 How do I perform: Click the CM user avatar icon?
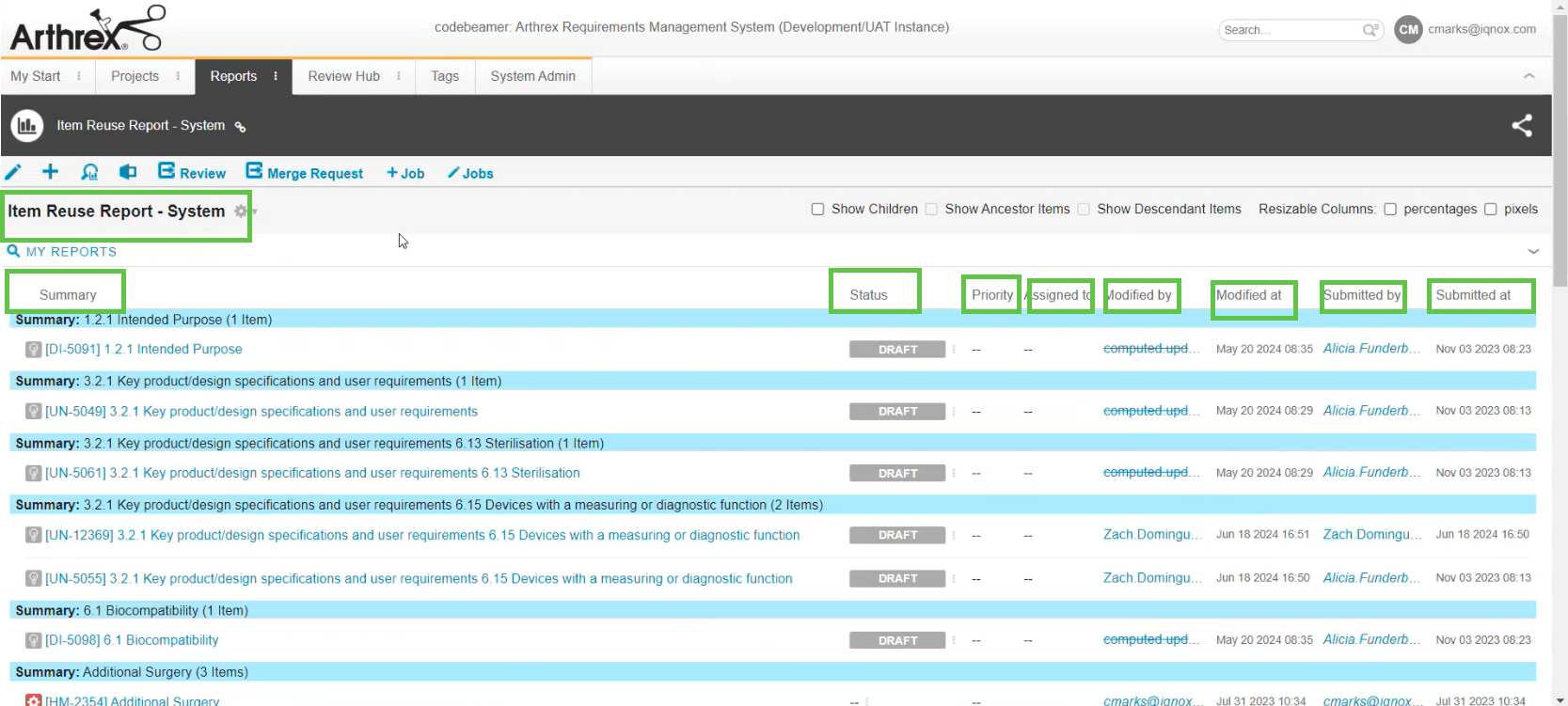point(1407,29)
